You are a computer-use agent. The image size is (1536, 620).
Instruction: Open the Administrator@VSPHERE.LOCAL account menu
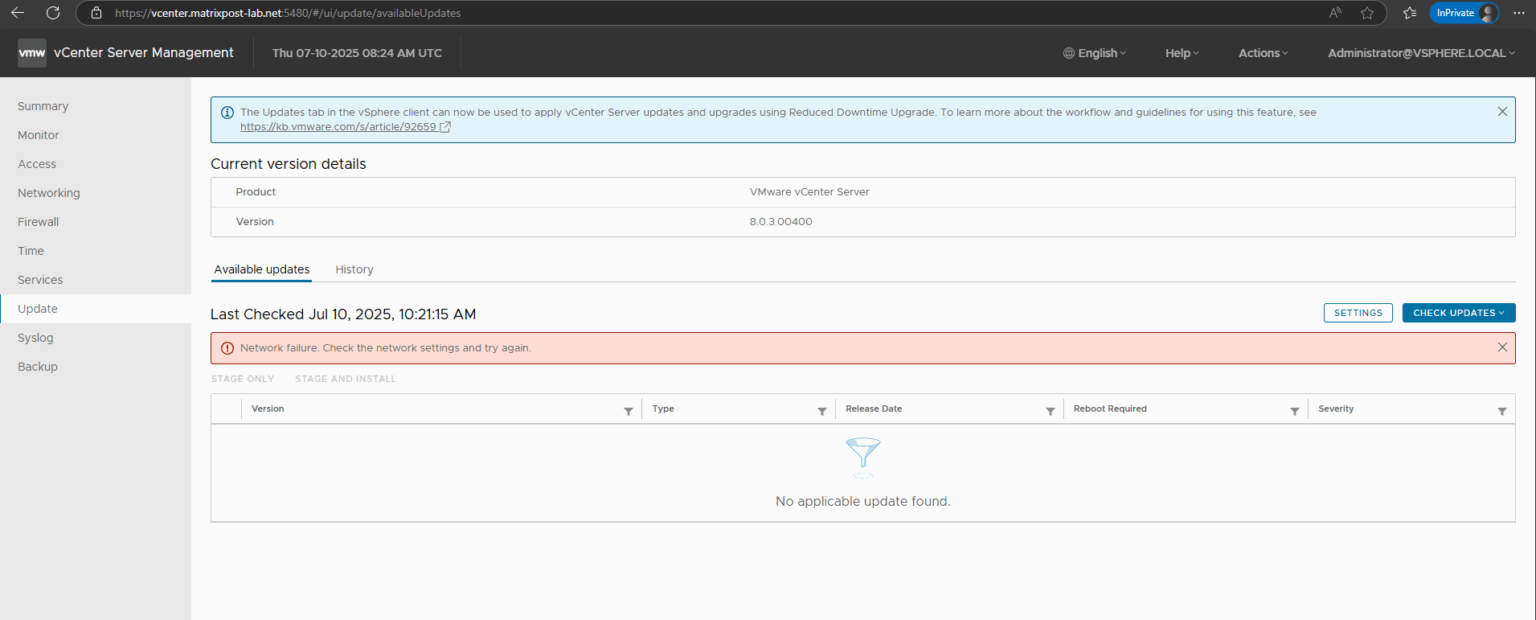click(x=1420, y=52)
